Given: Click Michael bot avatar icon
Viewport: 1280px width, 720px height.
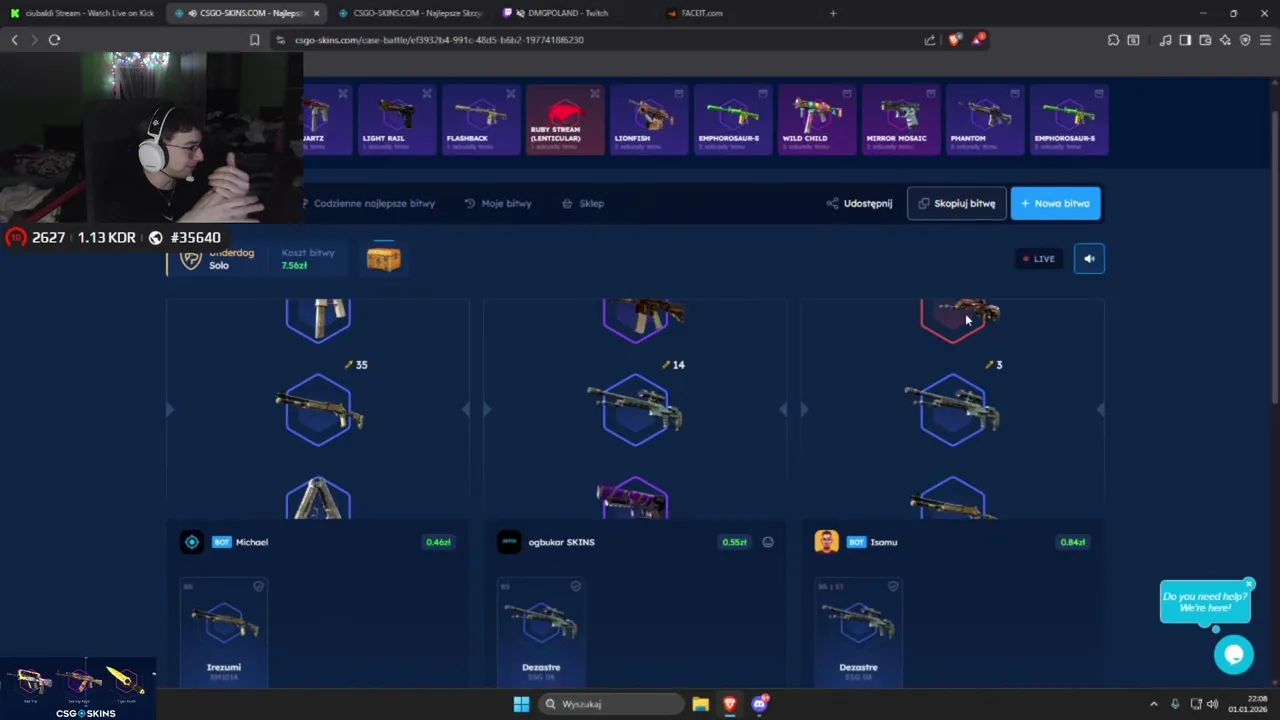Looking at the screenshot, I should (x=192, y=542).
